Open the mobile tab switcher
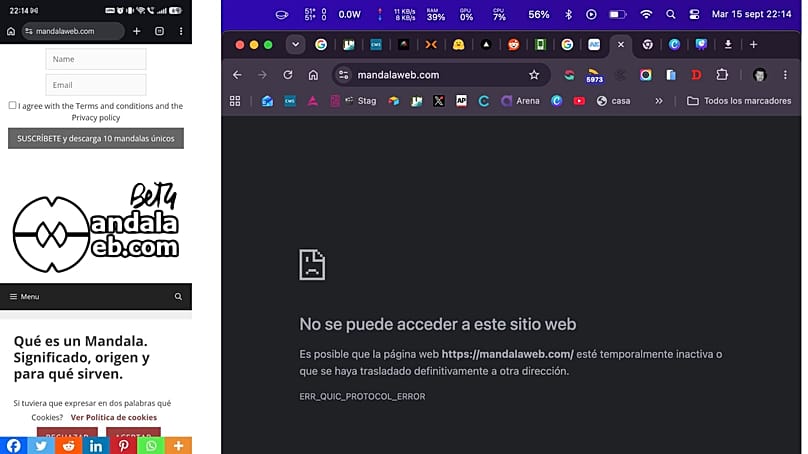Image resolution: width=808 pixels, height=454 pixels. click(x=159, y=31)
